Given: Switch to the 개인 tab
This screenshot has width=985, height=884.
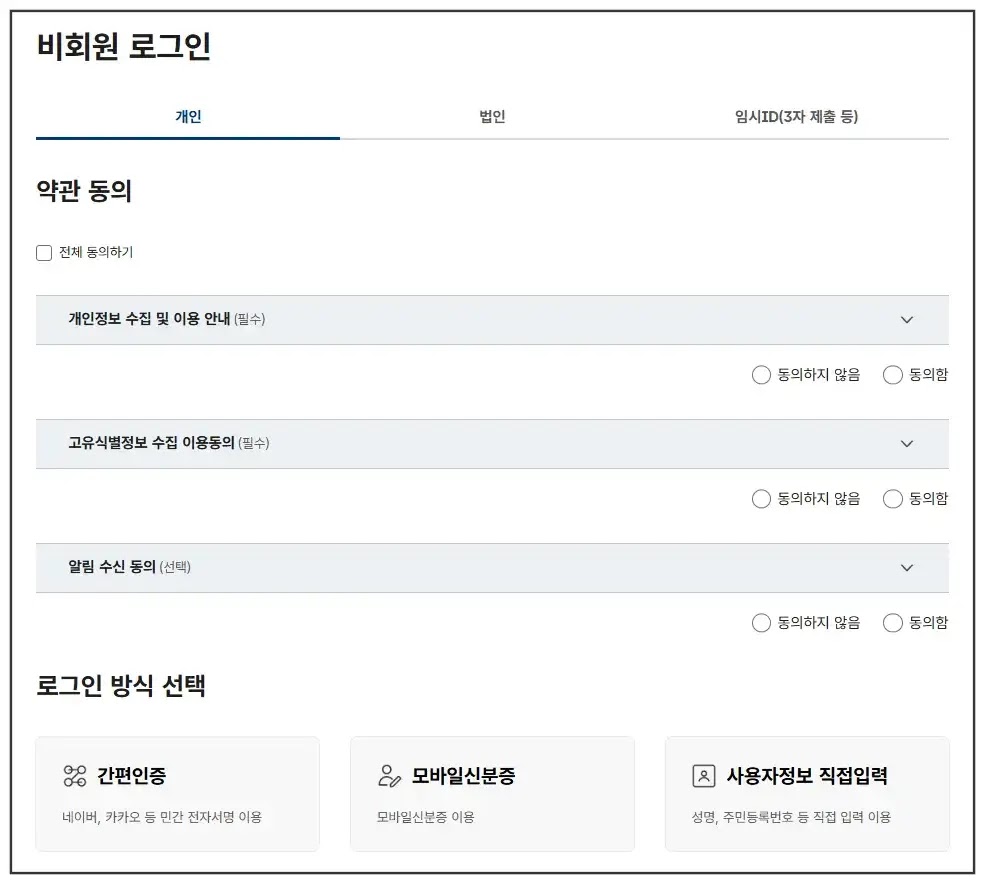Looking at the screenshot, I should coord(188,117).
